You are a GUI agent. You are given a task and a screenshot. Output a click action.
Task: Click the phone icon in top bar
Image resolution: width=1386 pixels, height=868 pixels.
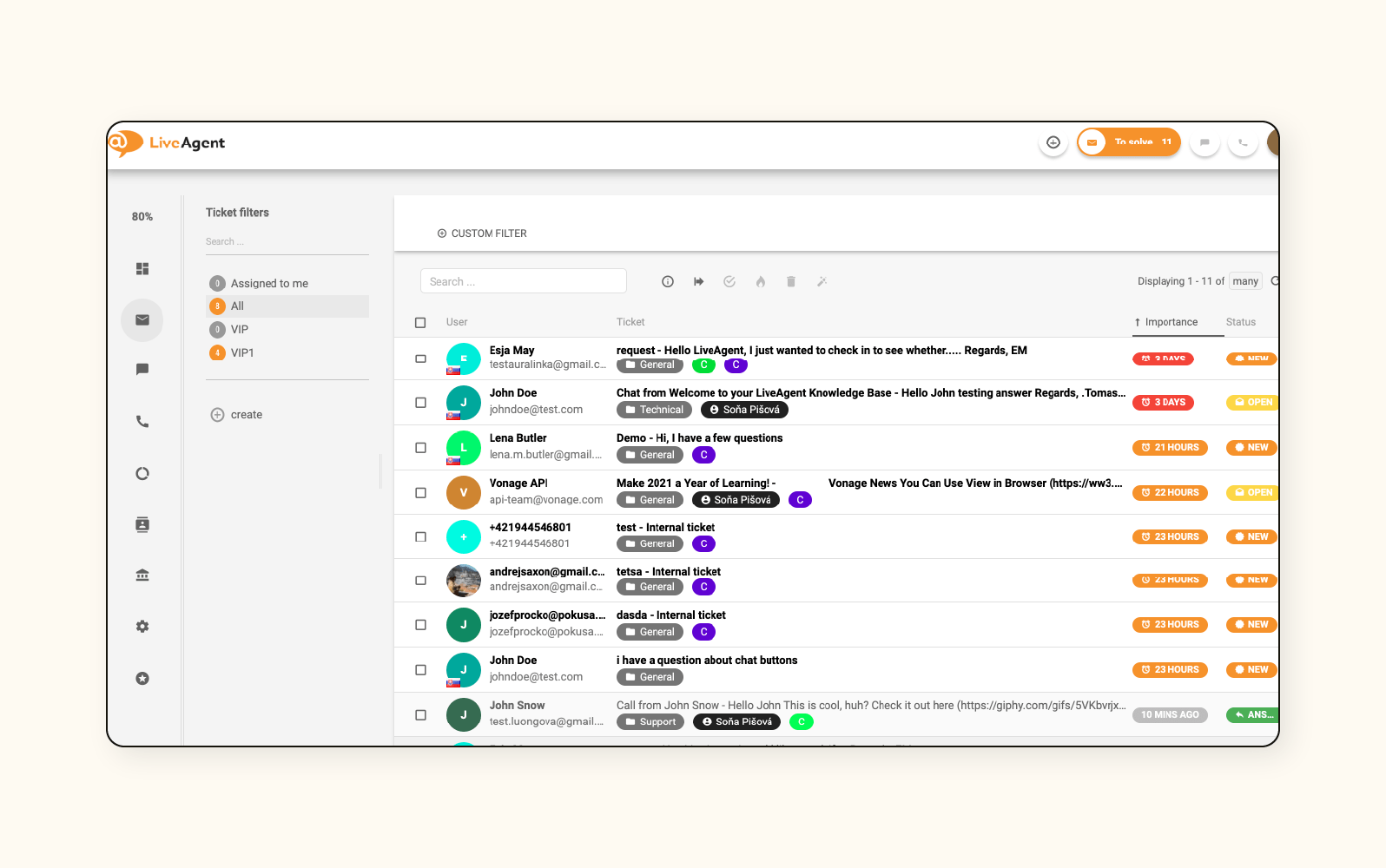pyautogui.click(x=1243, y=142)
